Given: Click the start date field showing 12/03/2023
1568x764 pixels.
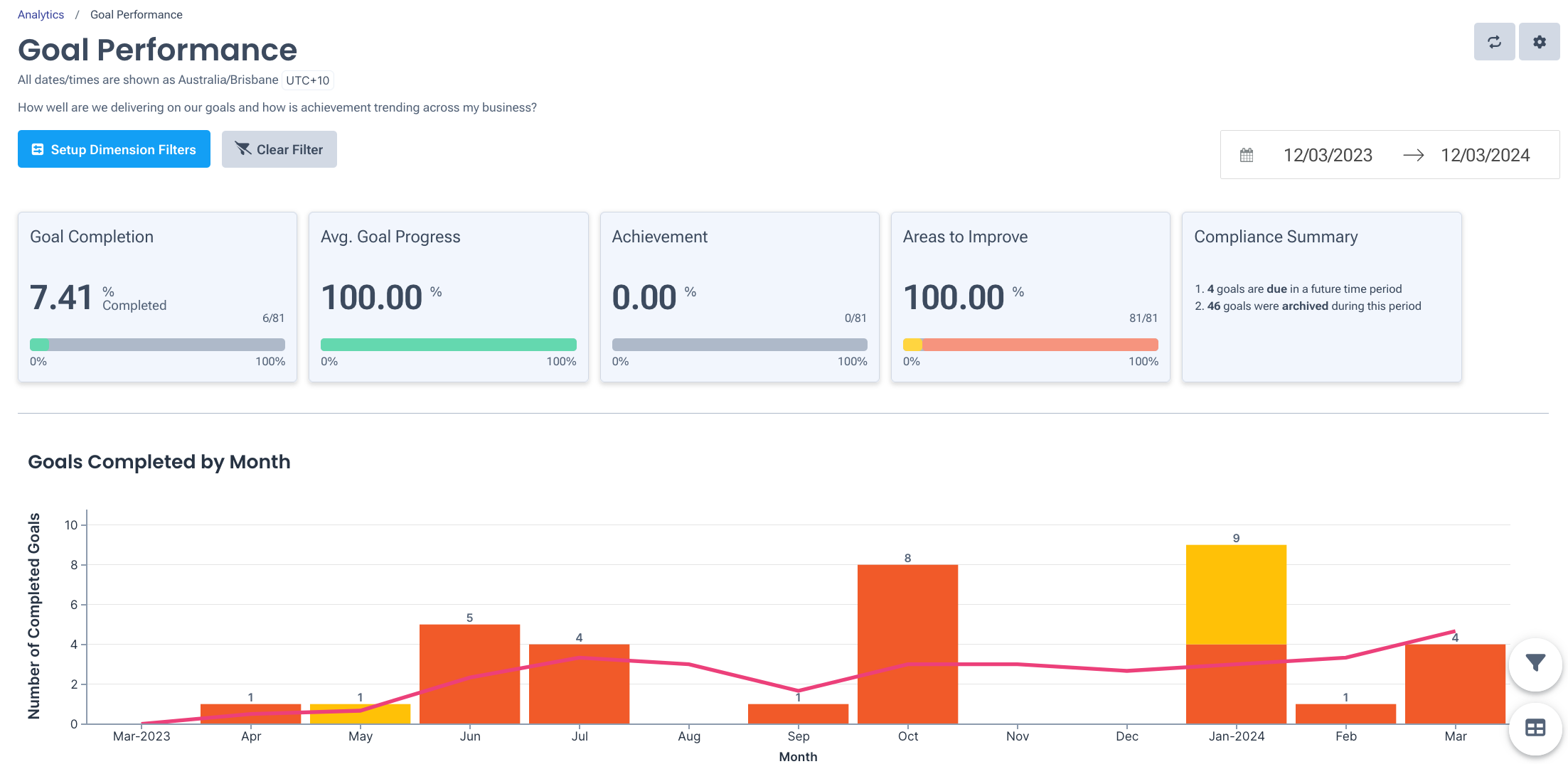Looking at the screenshot, I should pos(1328,155).
